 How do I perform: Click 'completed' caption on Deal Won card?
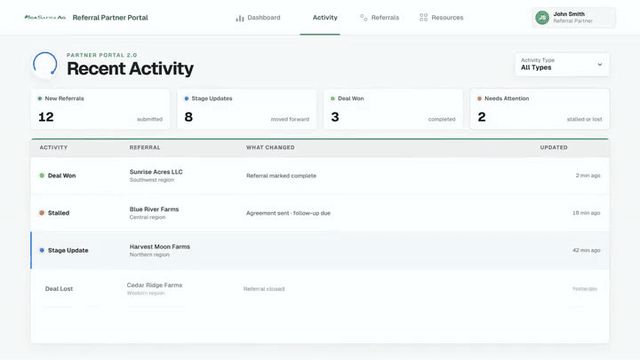click(442, 119)
